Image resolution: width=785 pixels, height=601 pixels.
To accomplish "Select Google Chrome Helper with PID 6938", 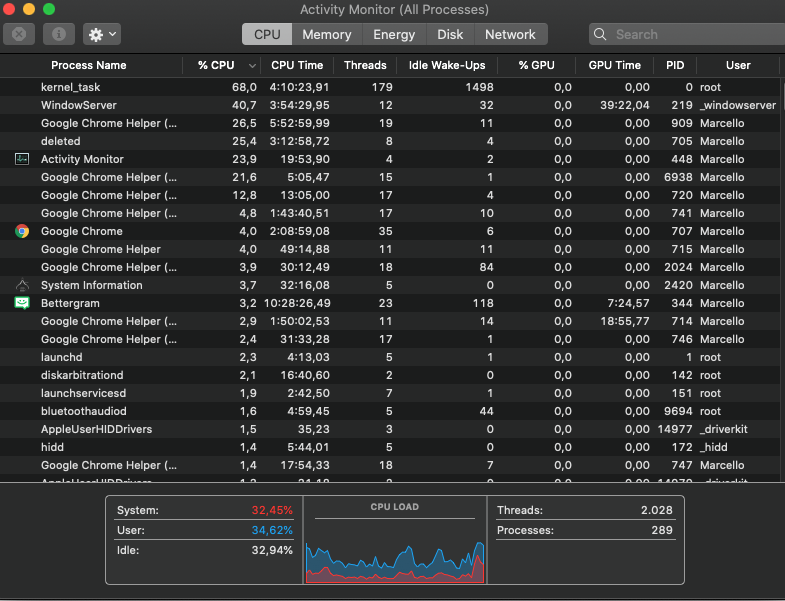I will coord(390,177).
